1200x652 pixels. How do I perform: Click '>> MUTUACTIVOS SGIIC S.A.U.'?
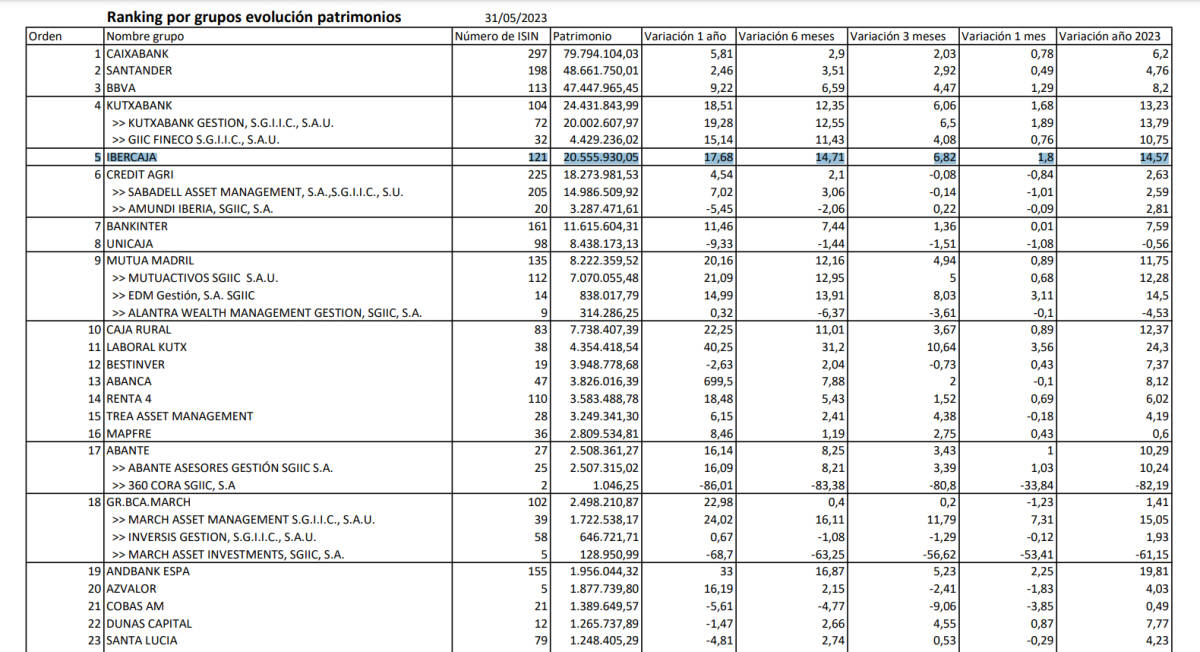tap(195, 277)
